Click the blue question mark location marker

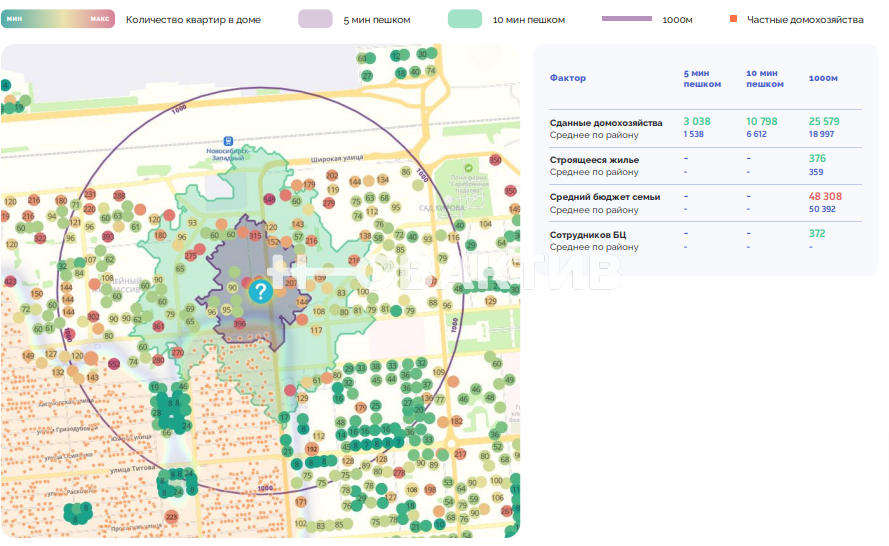click(x=260, y=291)
